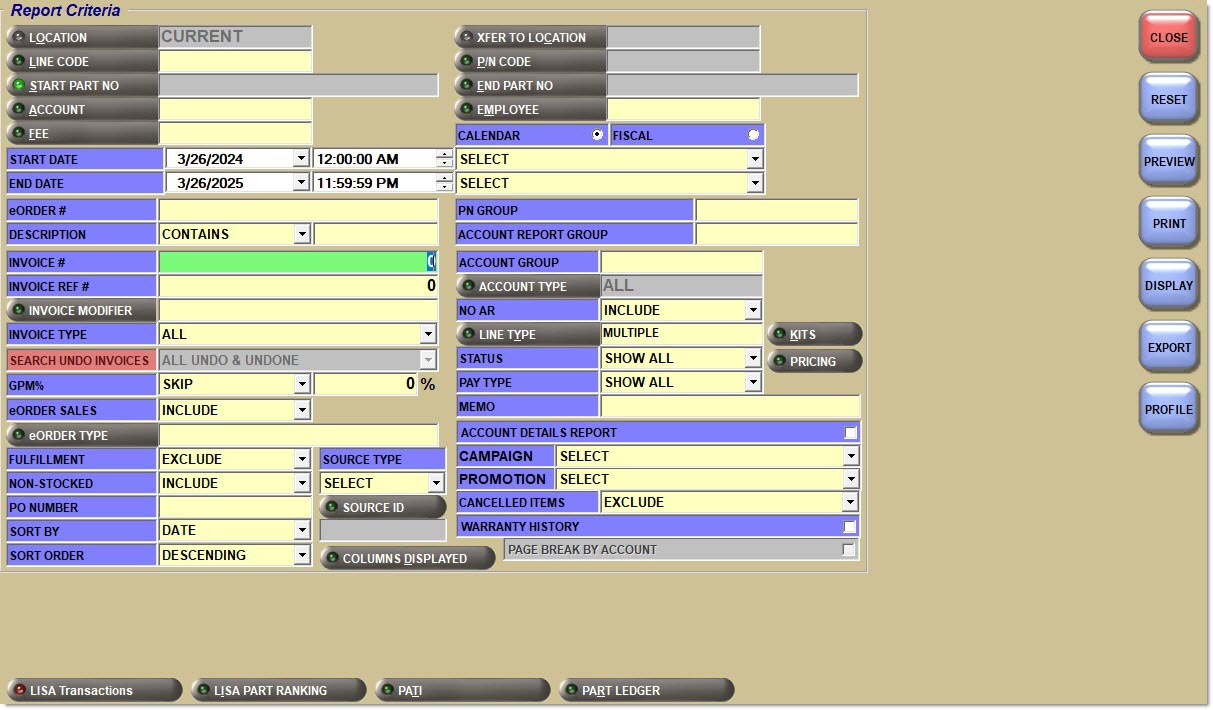Launch the LISA PART RANKING report

click(x=274, y=690)
